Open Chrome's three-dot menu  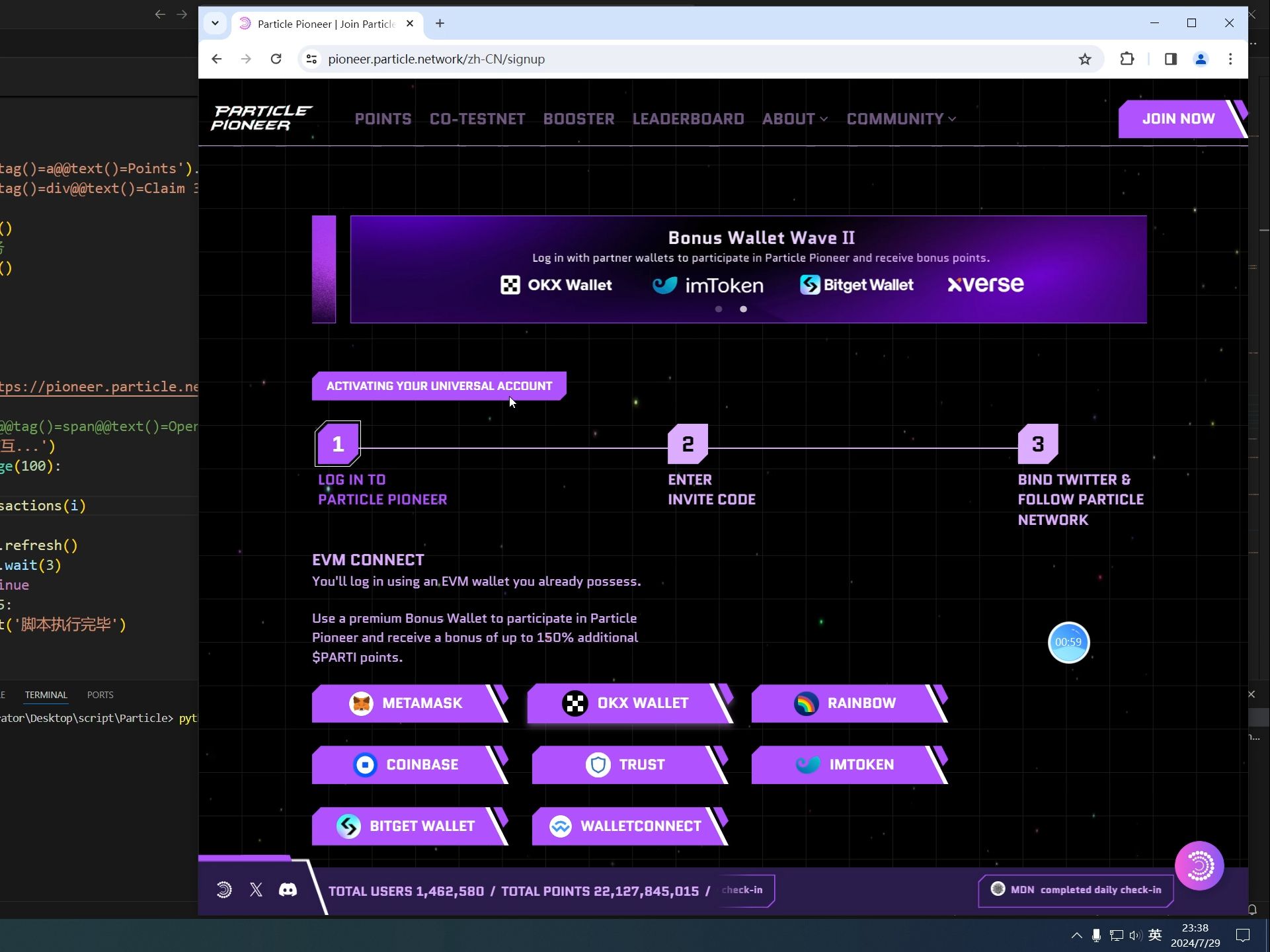(1230, 59)
